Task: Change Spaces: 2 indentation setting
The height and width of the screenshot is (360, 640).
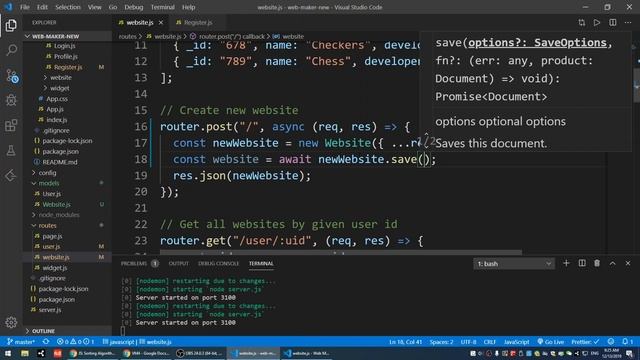Action: [x=441, y=342]
